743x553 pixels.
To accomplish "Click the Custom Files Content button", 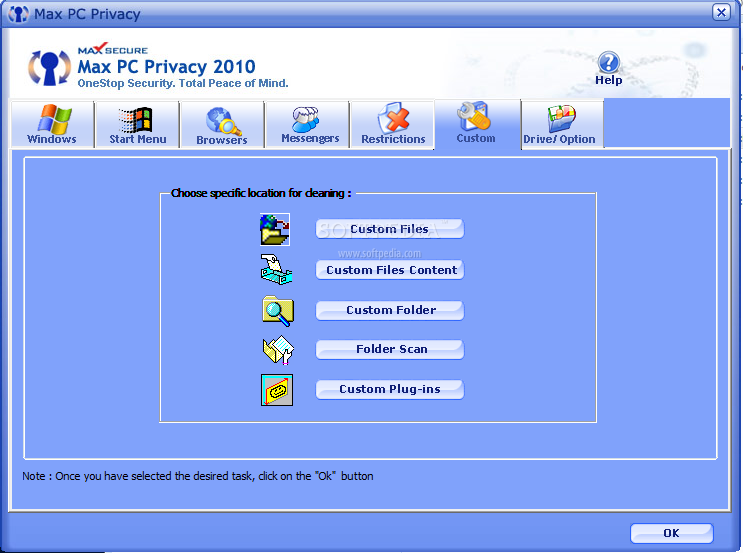I will click(390, 270).
